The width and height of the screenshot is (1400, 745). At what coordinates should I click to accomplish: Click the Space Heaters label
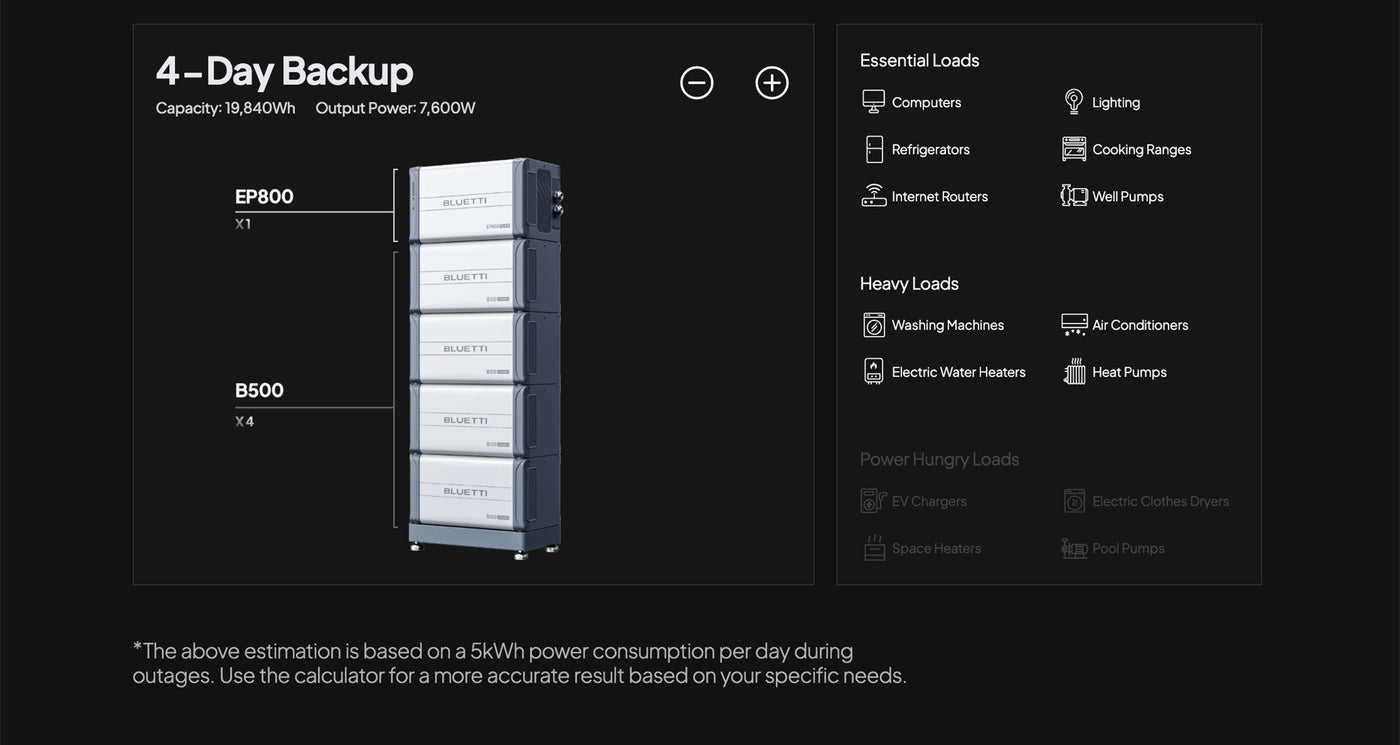point(936,548)
